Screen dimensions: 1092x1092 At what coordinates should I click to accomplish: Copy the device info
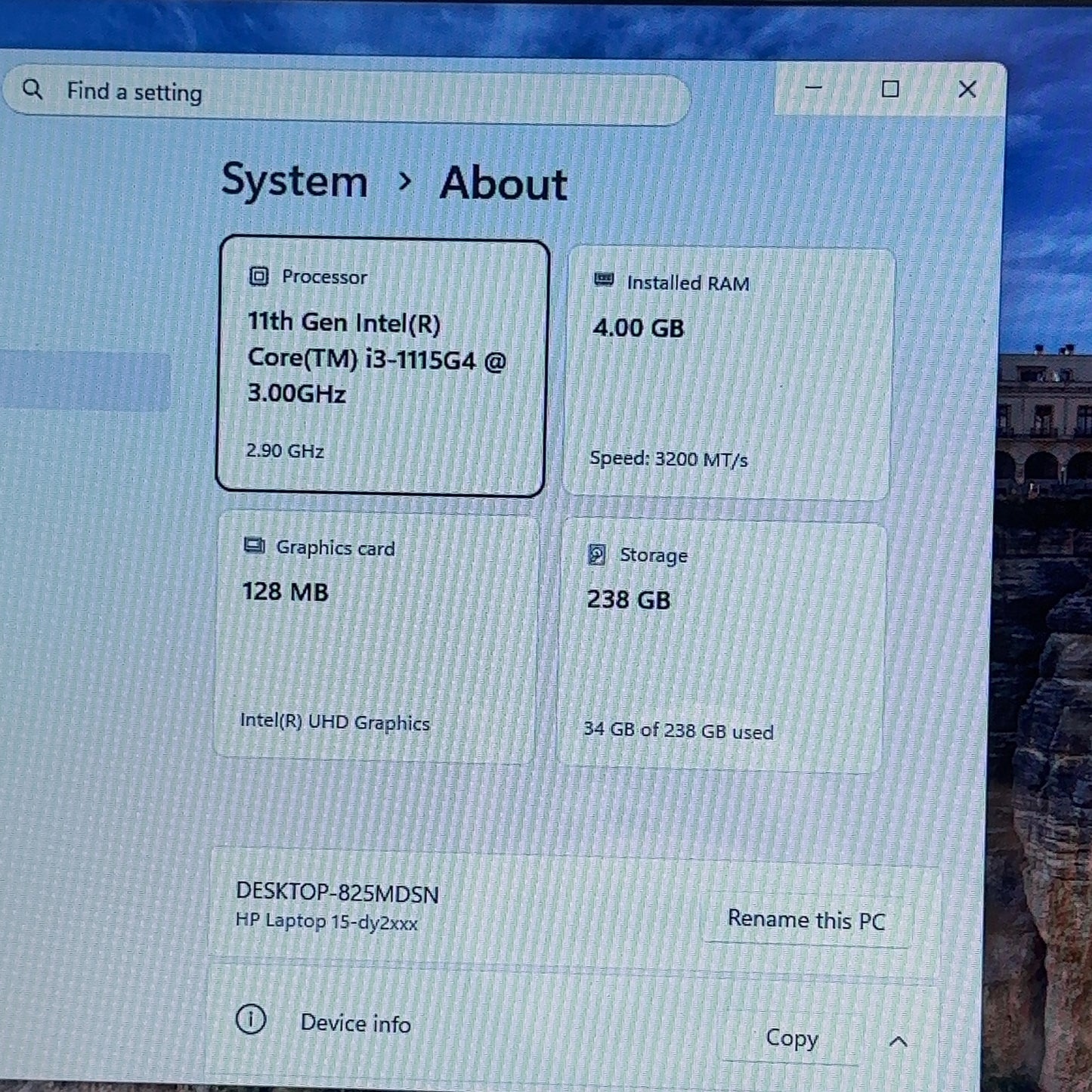coord(791,1038)
